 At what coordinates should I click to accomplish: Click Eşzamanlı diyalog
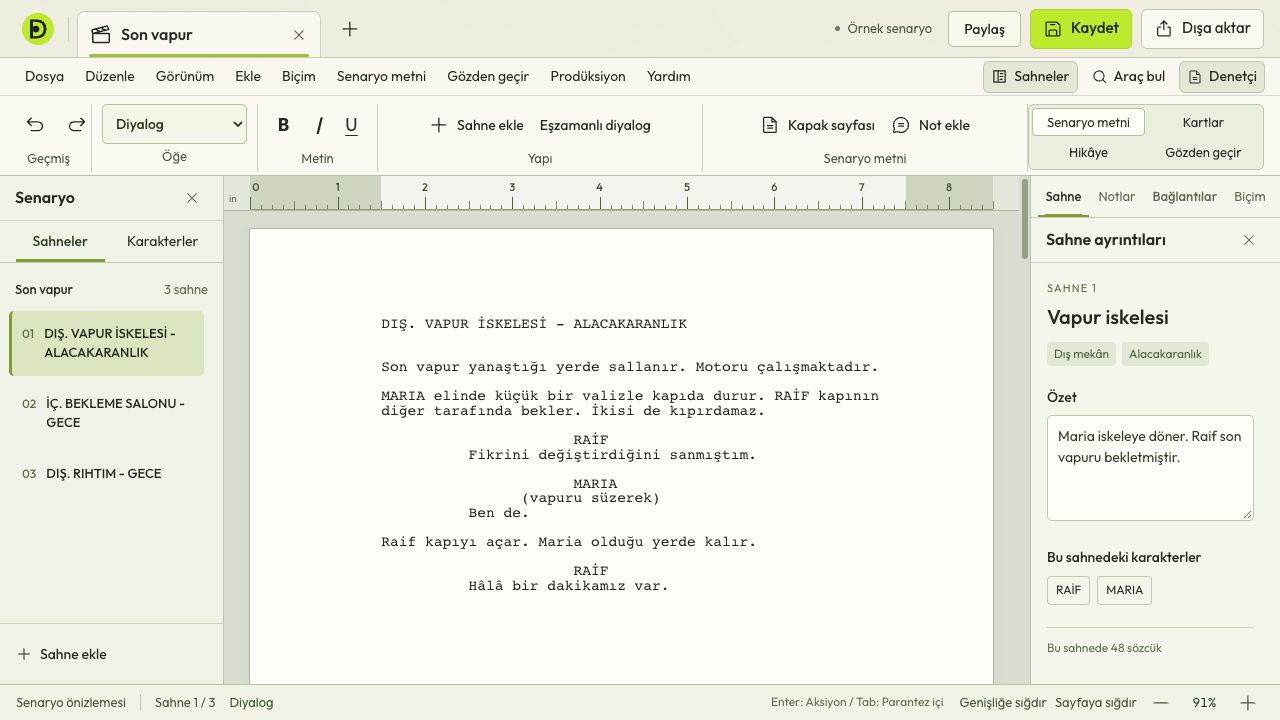coord(595,125)
